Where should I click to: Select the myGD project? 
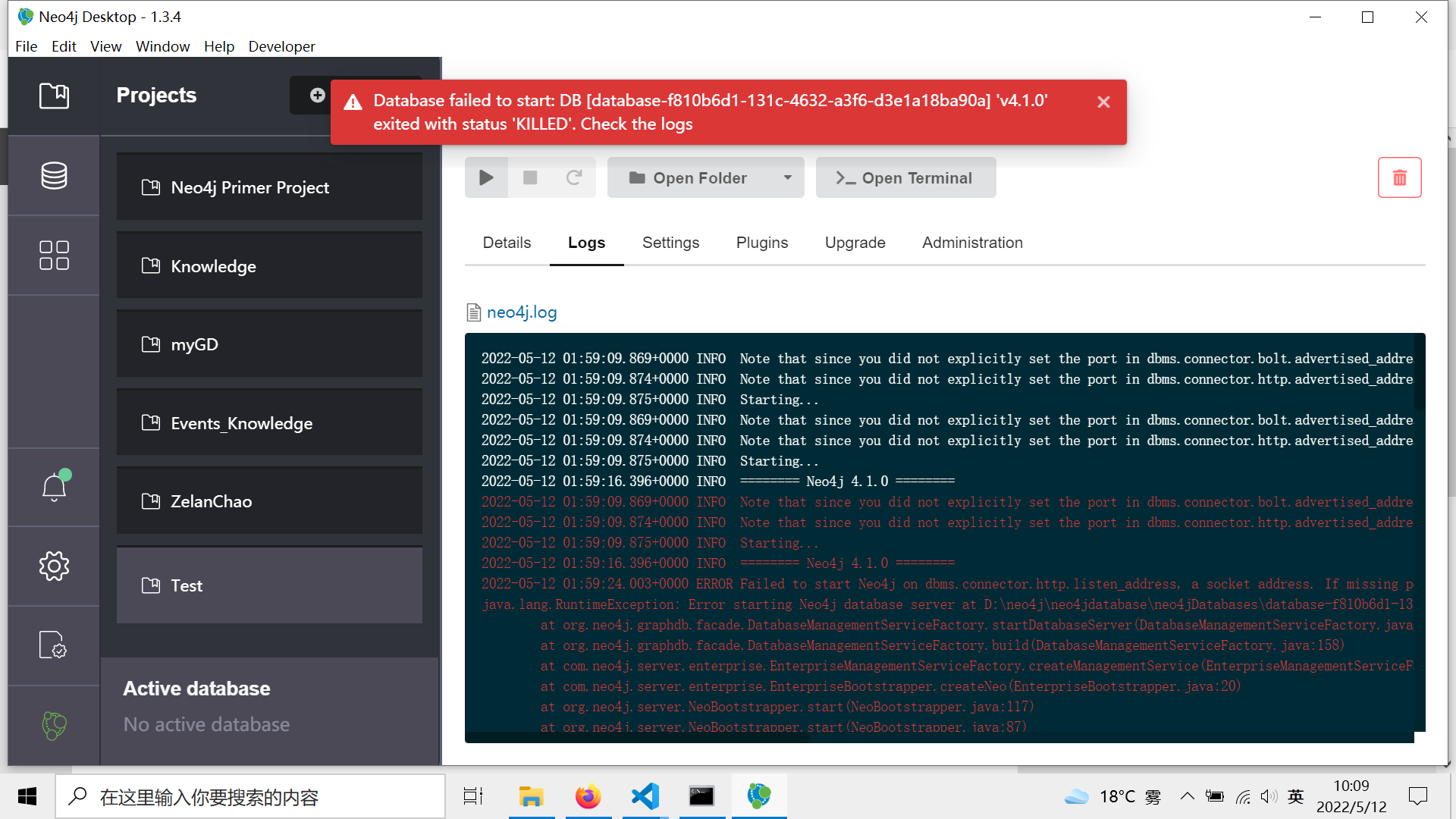(x=269, y=344)
